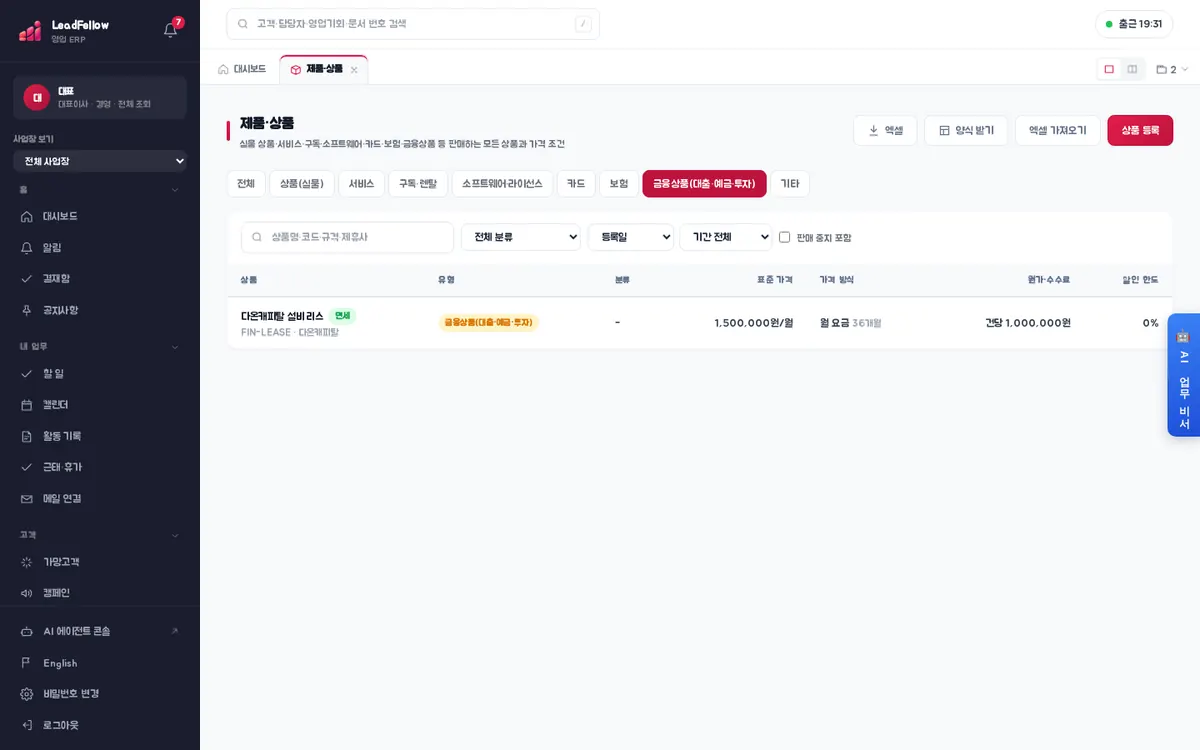Open 알림 in the sidebar
This screenshot has height=750, width=1200.
[100, 247]
